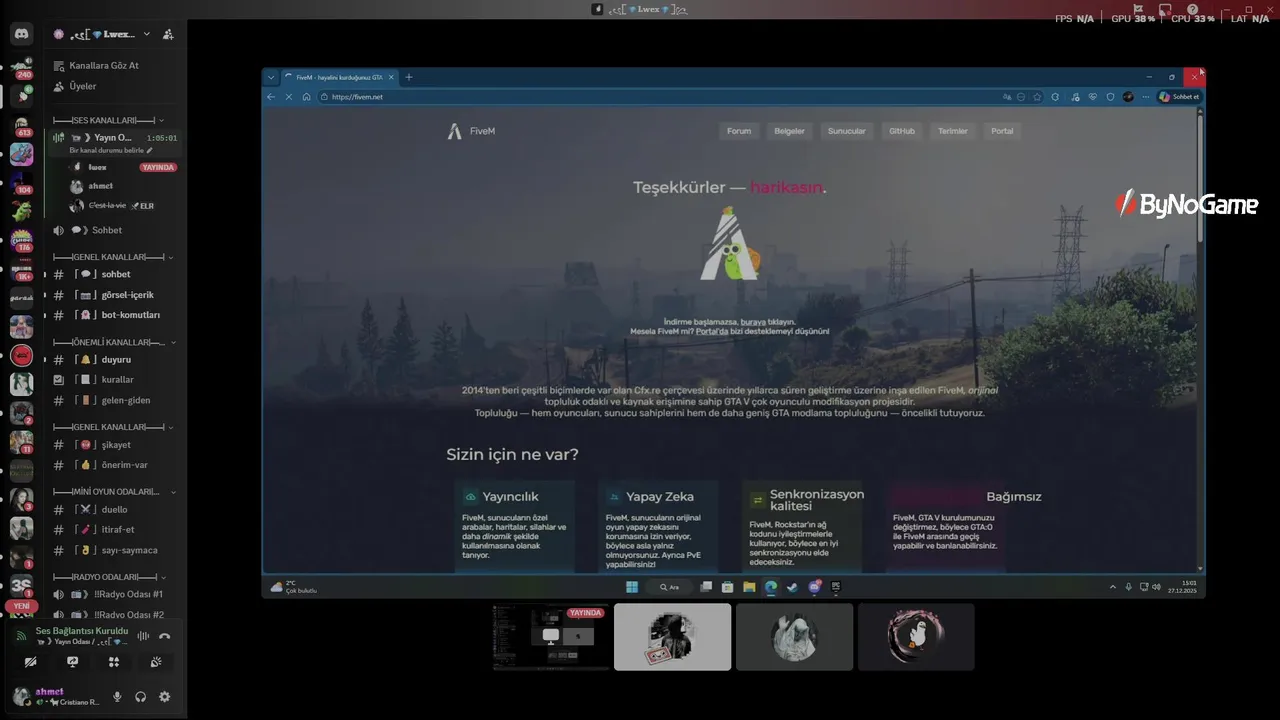Collapse the SES KANALLARI category
Image resolution: width=1280 pixels, height=720 pixels.
coord(108,120)
